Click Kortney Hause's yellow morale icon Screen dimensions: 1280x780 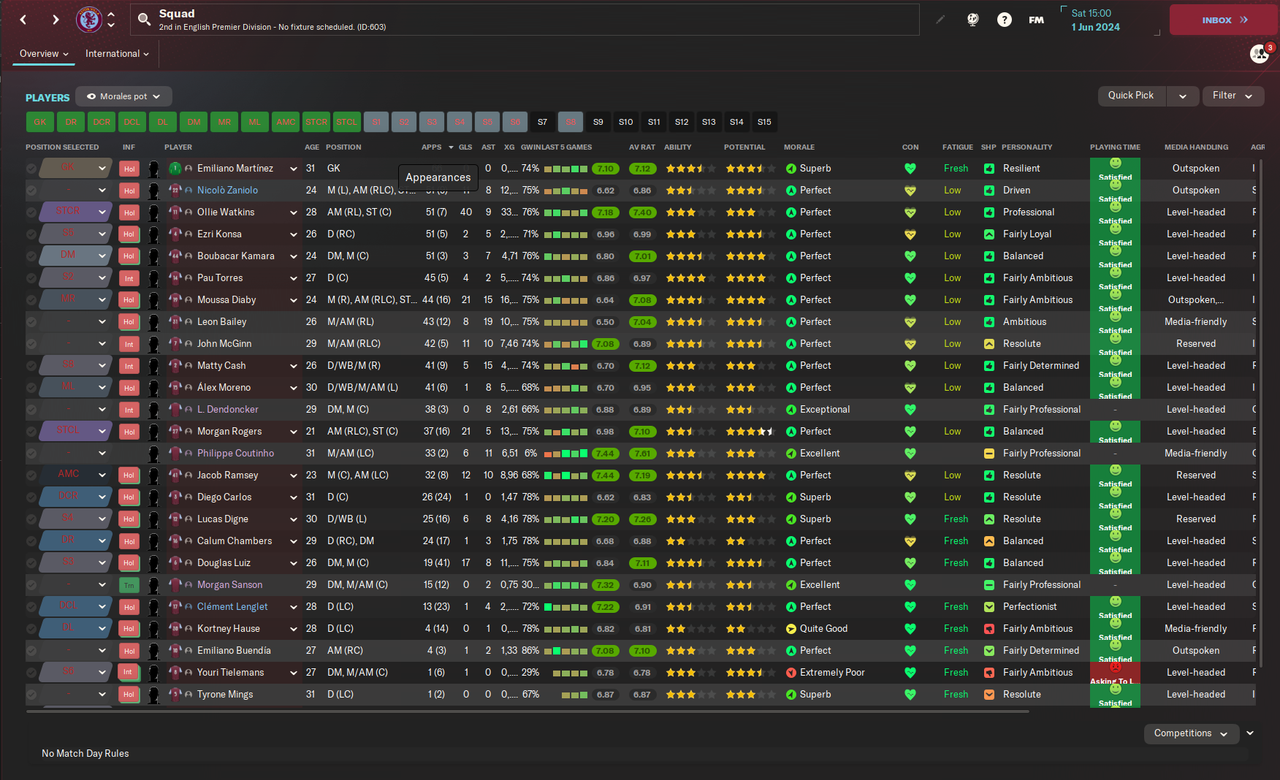pos(791,628)
